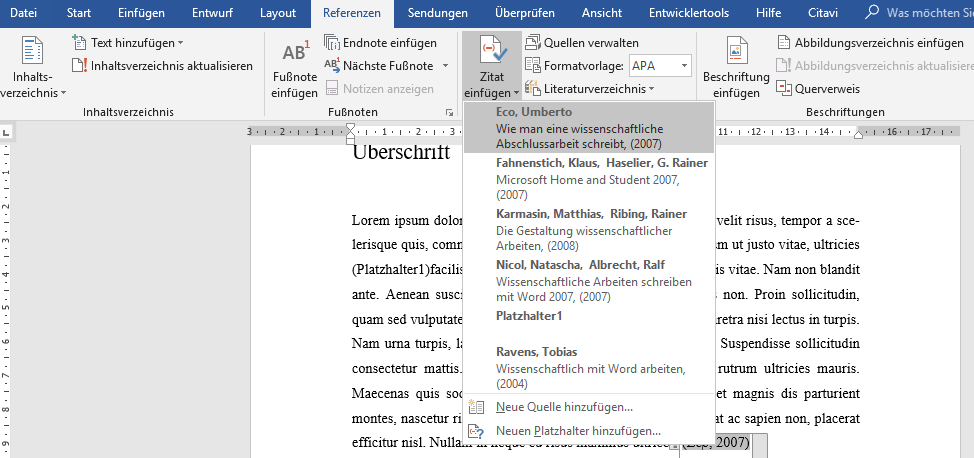This screenshot has height=458, width=974.
Task: Switch to the Layout tab
Action: click(x=278, y=13)
